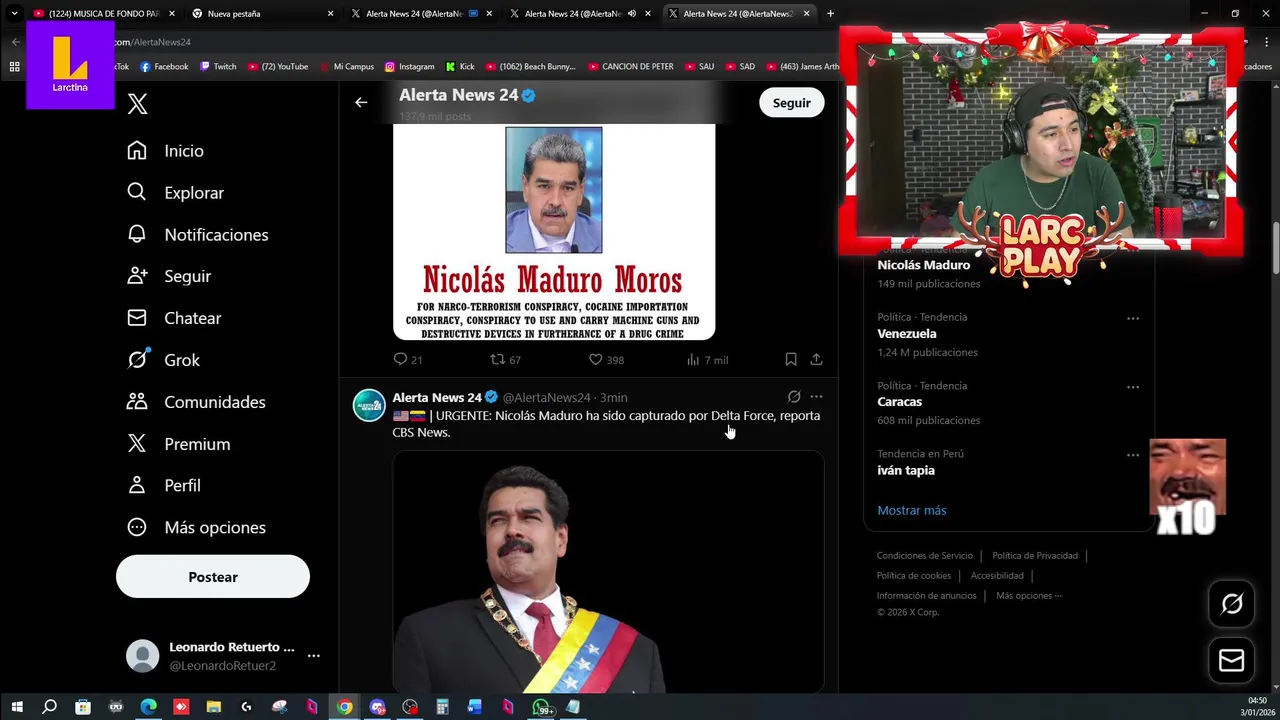The image size is (1280, 720).
Task: Open account menu dots beside Leonardo Retuerto
Action: pyautogui.click(x=313, y=656)
